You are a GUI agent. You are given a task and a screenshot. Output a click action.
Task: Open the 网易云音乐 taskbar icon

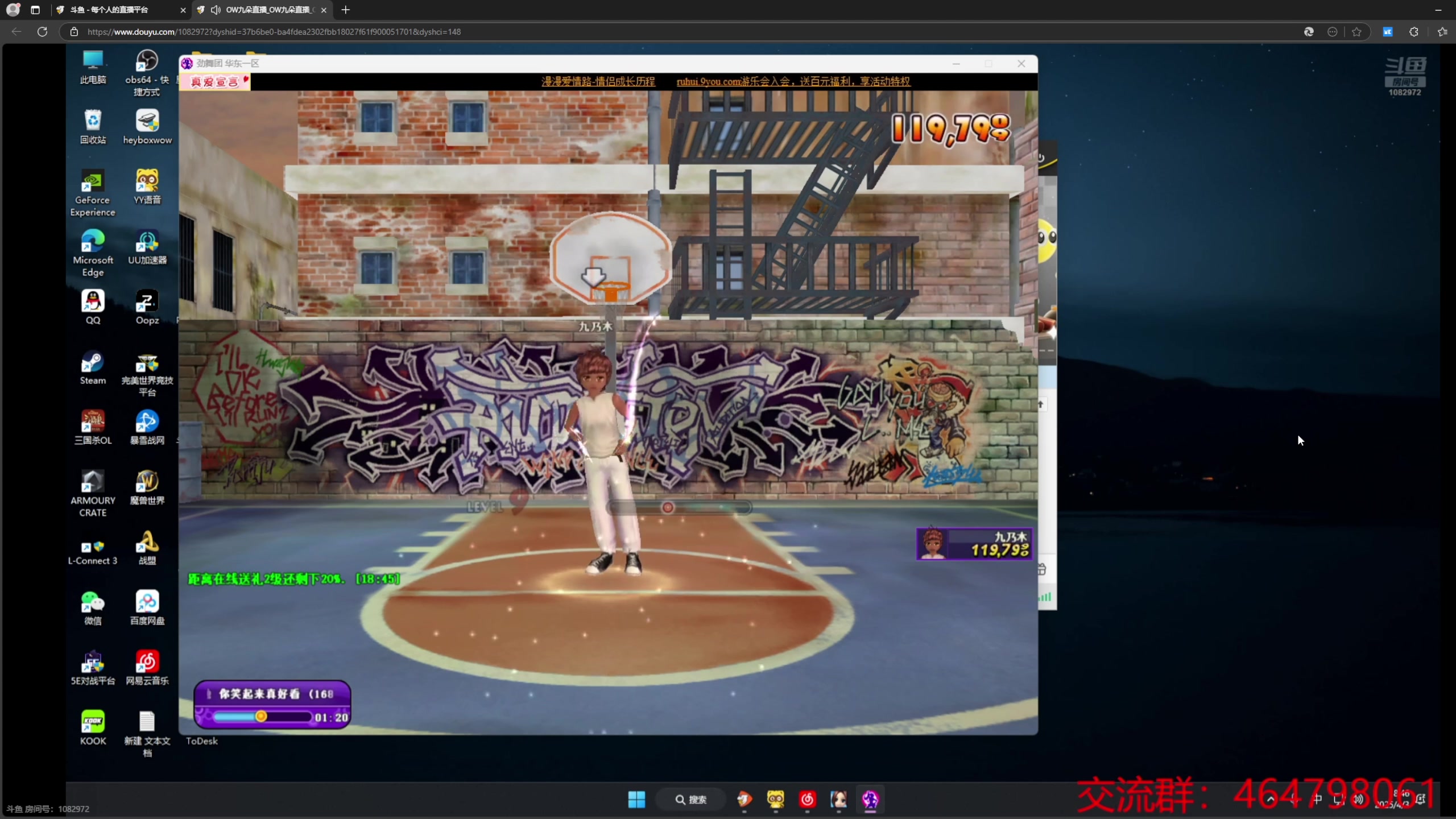click(x=807, y=800)
